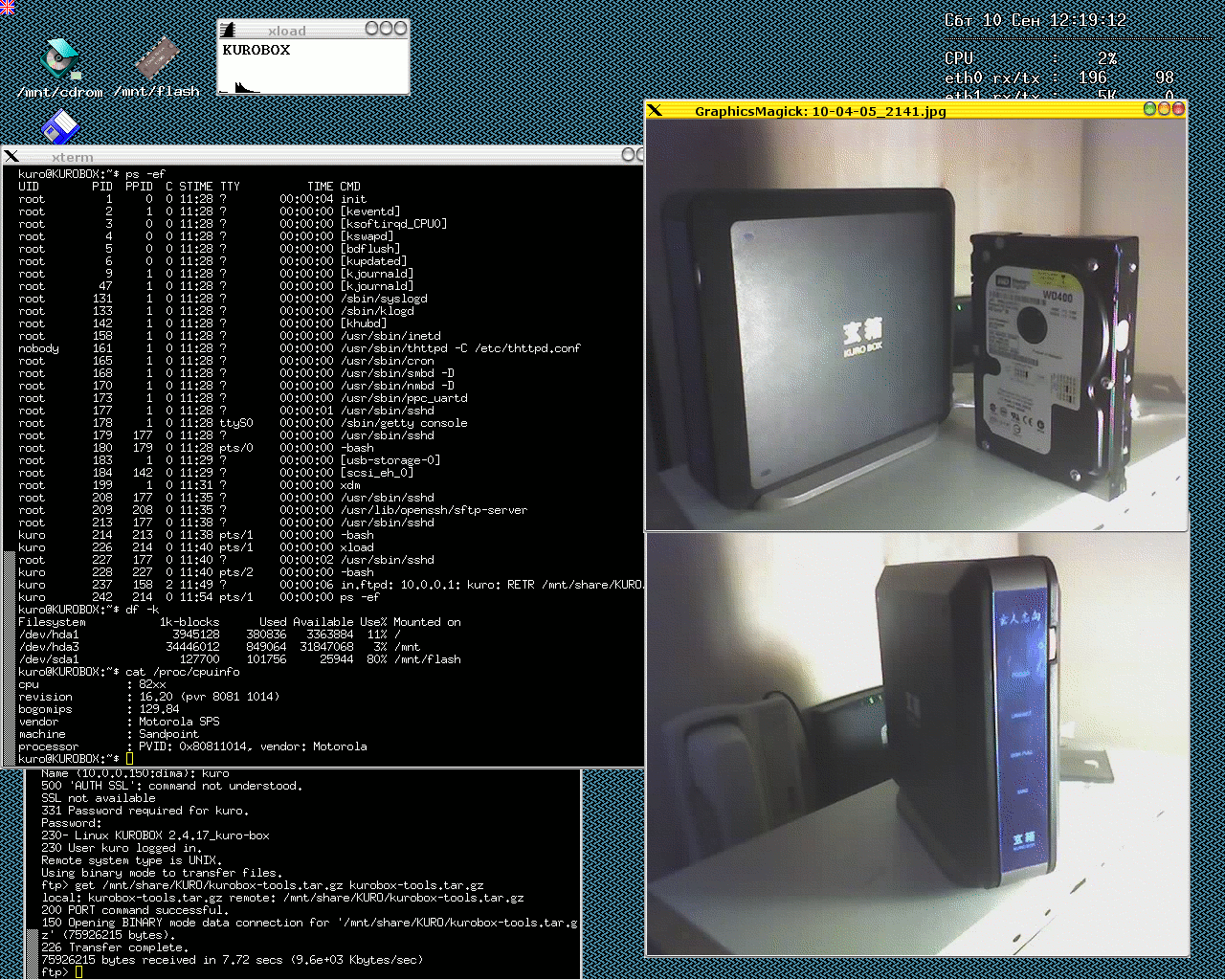Click the '/usr/sbin/ppc_uartd' process line

click(x=243, y=398)
